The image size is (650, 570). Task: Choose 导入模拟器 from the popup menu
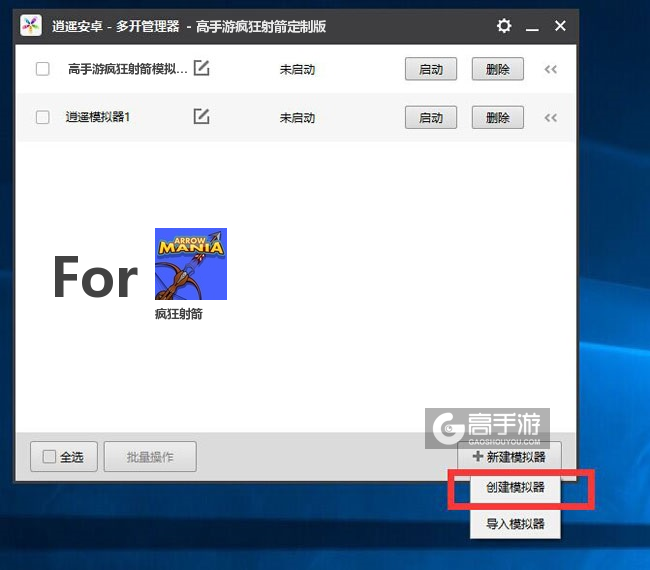(x=515, y=523)
